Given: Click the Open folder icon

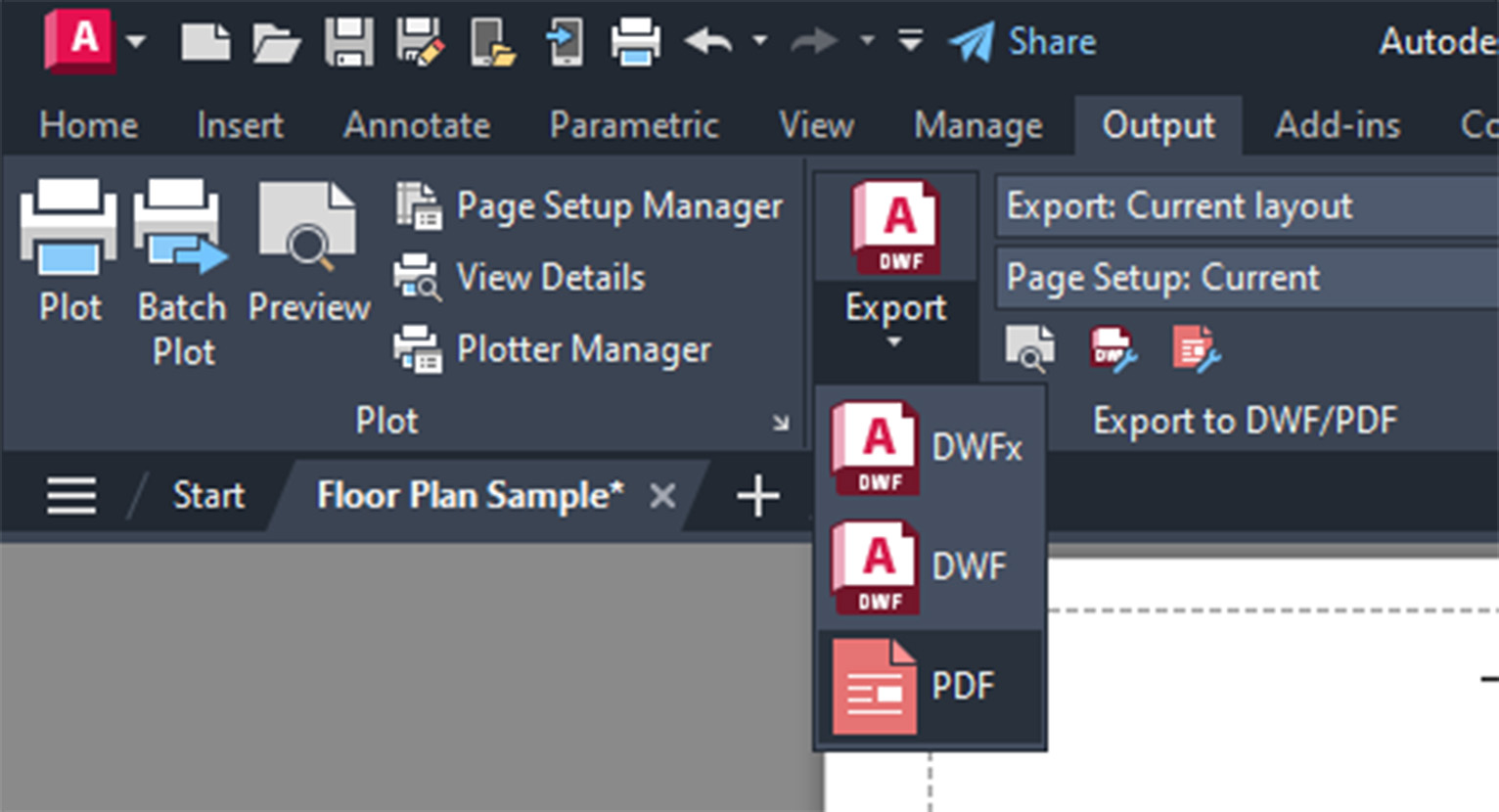Looking at the screenshot, I should coord(275,42).
